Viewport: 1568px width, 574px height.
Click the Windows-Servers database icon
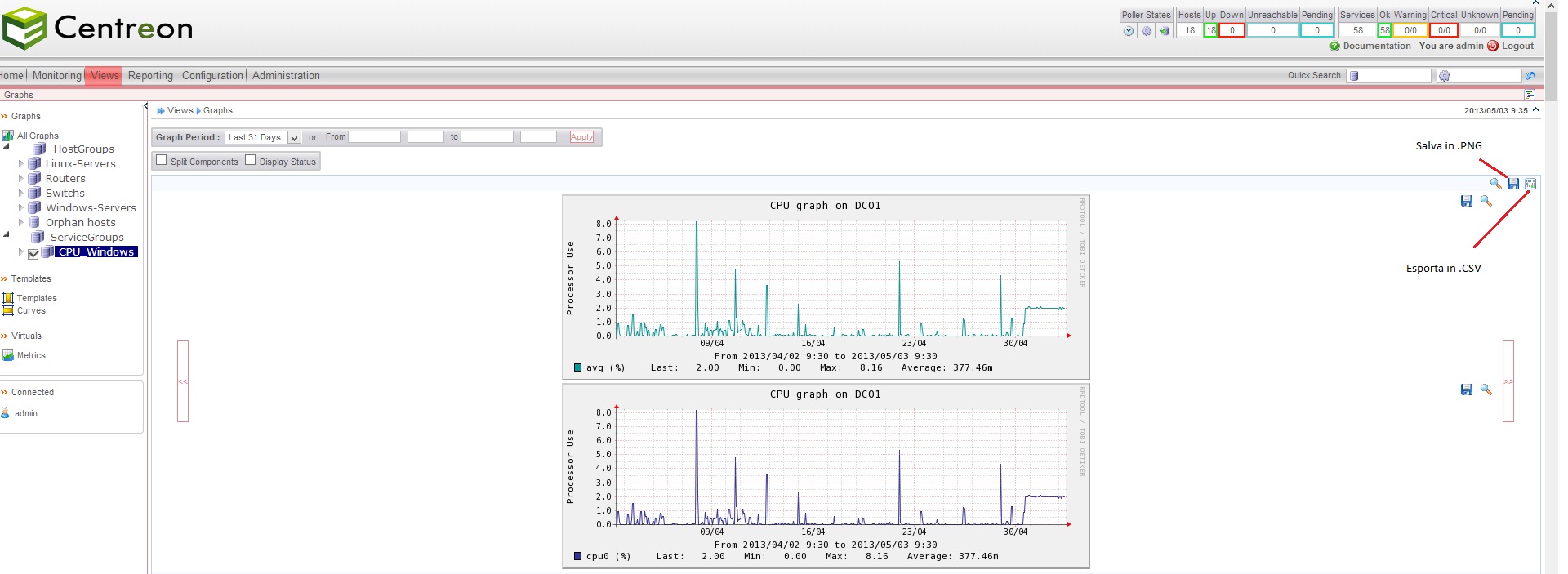(34, 207)
